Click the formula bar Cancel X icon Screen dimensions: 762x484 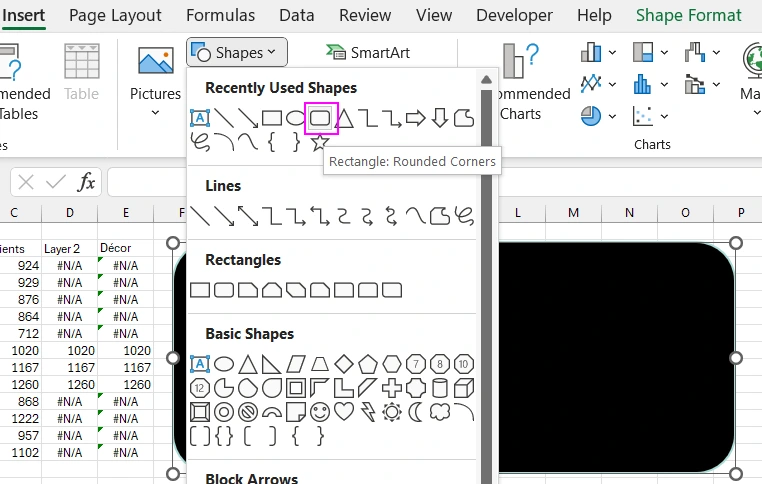point(26,182)
